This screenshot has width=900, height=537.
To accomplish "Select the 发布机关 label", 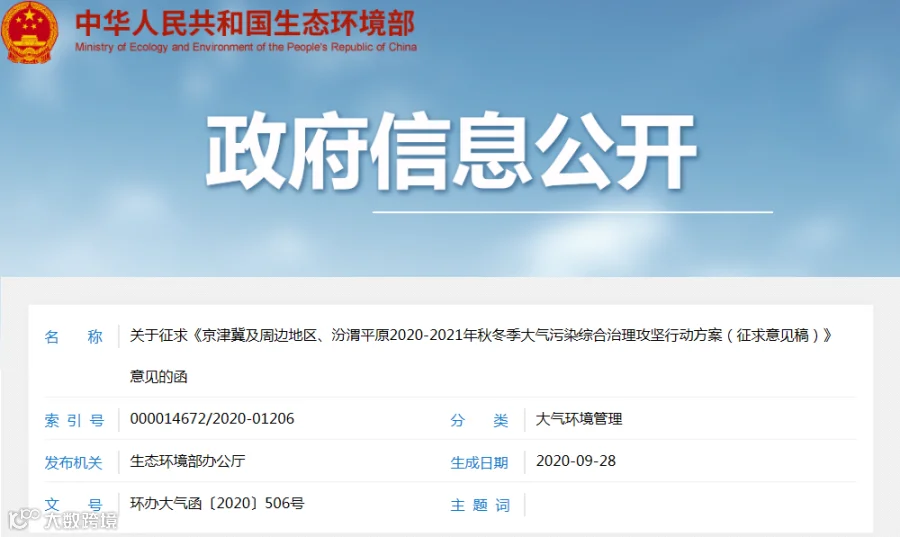I will tap(73, 463).
